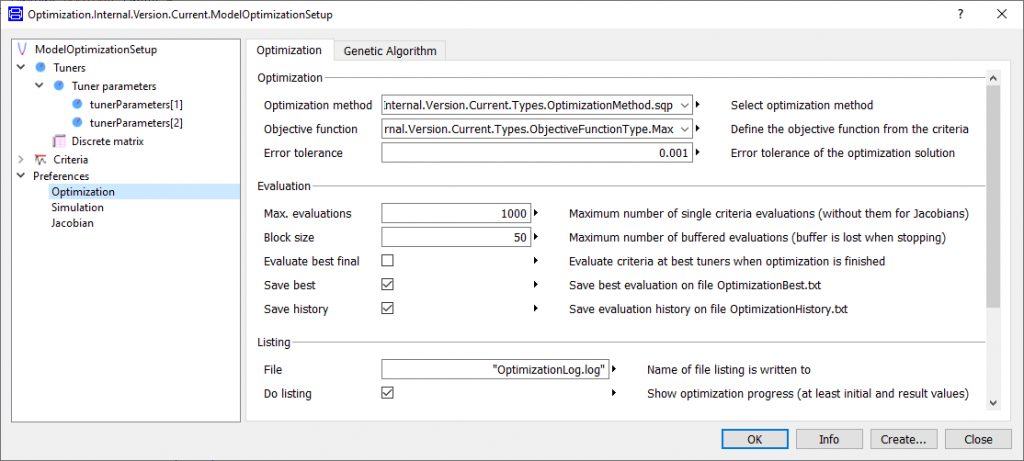Click the tunerParameters[1] icon
Screen dimensions: 1024x461
(x=78, y=104)
